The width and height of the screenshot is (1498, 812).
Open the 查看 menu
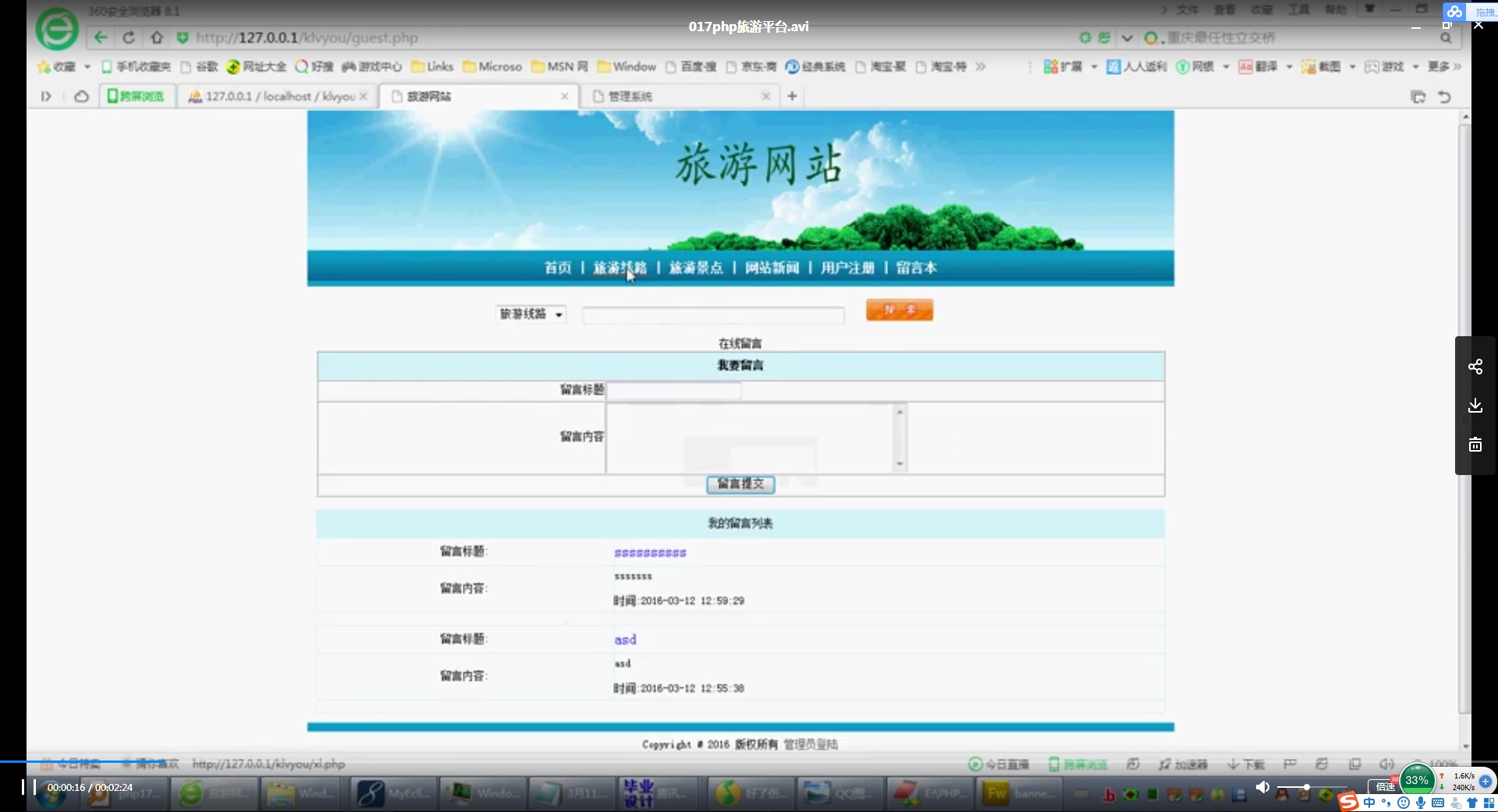pos(1225,9)
